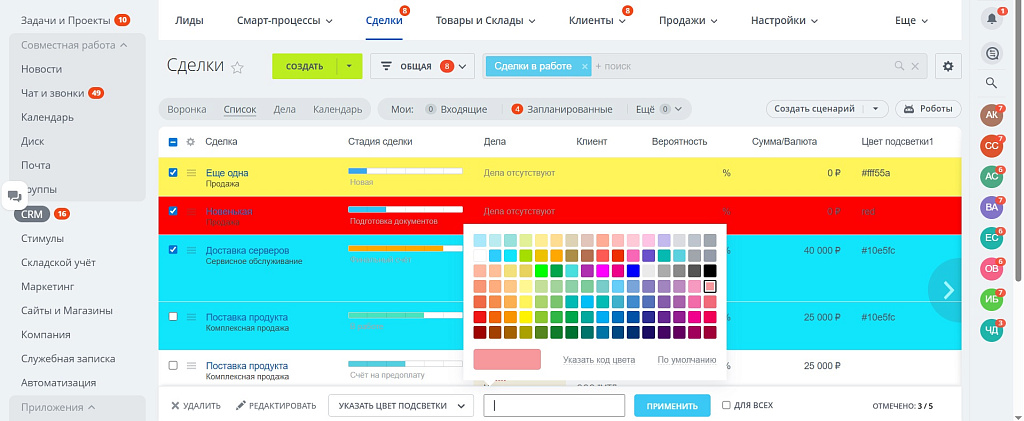1024x421 pixels.
Task: Click the round right-arrow scroll button
Action: pos(948,290)
